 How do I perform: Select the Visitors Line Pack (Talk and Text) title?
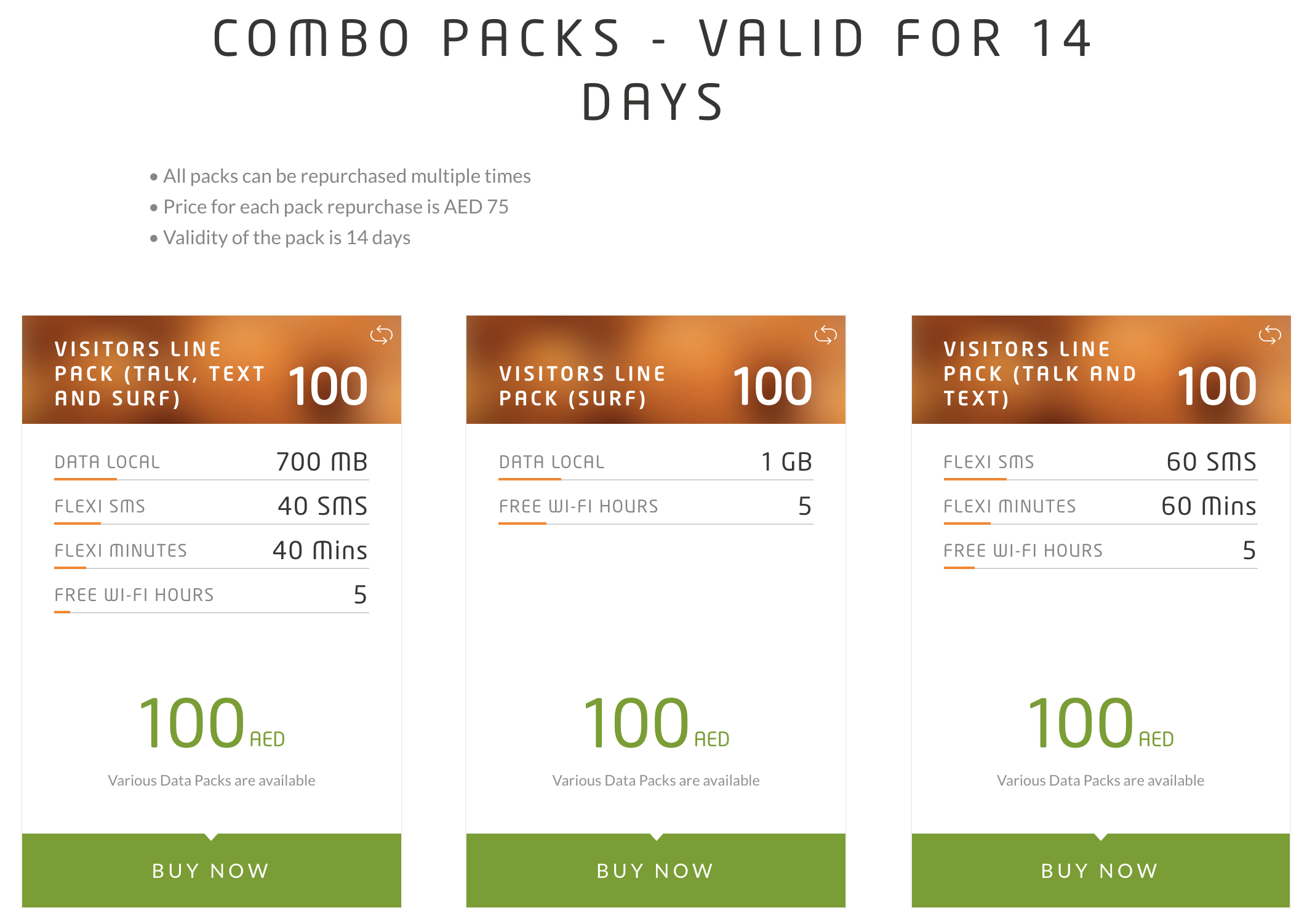1039,374
